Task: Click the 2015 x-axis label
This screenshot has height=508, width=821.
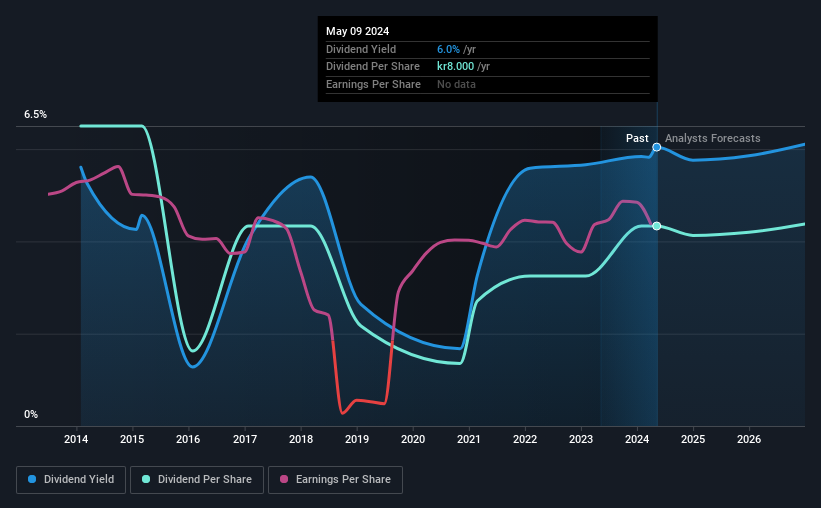Action: pos(132,439)
